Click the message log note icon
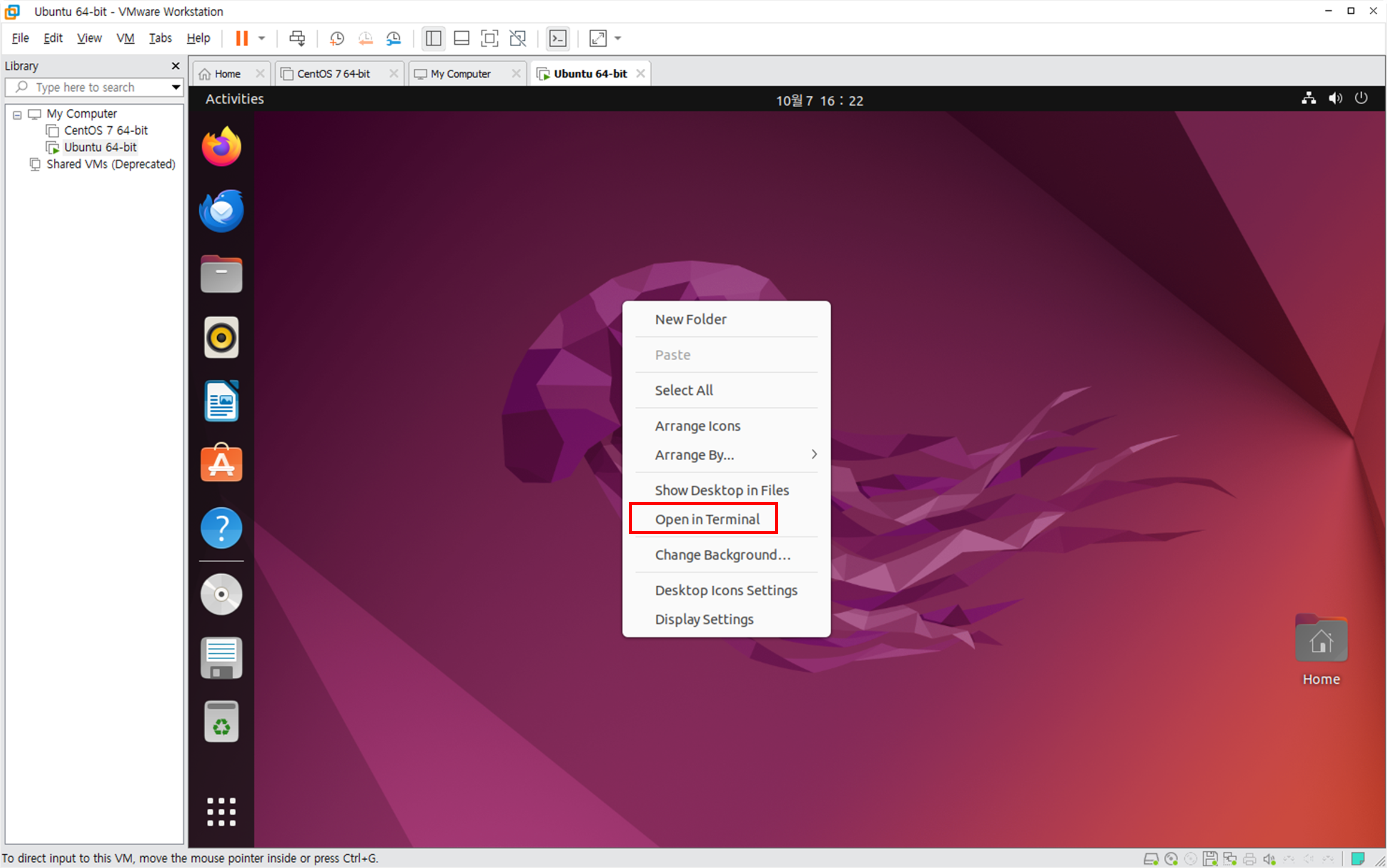Image resolution: width=1387 pixels, height=868 pixels. point(1358,859)
